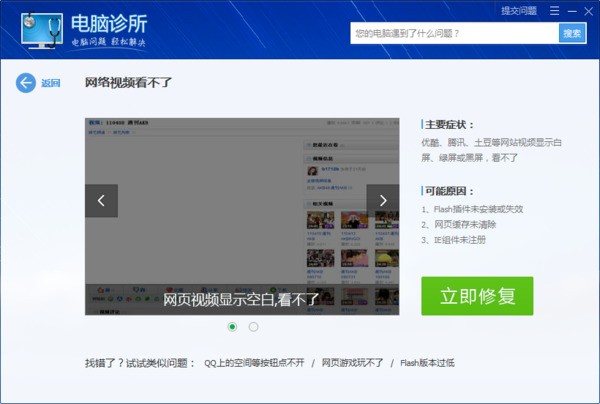Focus the problem search input field
Image resolution: width=600 pixels, height=404 pixels.
pos(455,33)
